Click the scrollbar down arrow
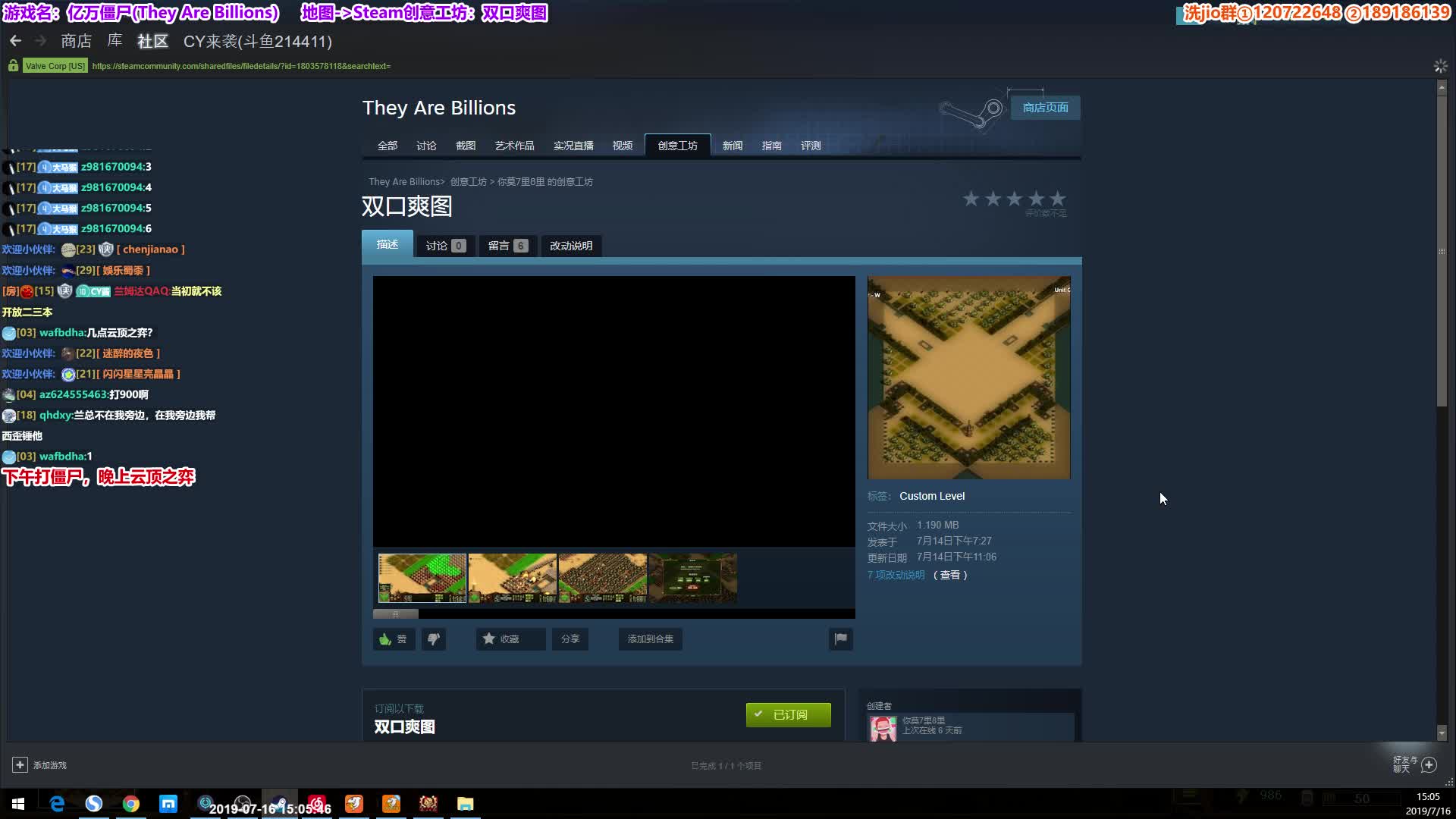The height and width of the screenshot is (819, 1456). (x=1442, y=733)
